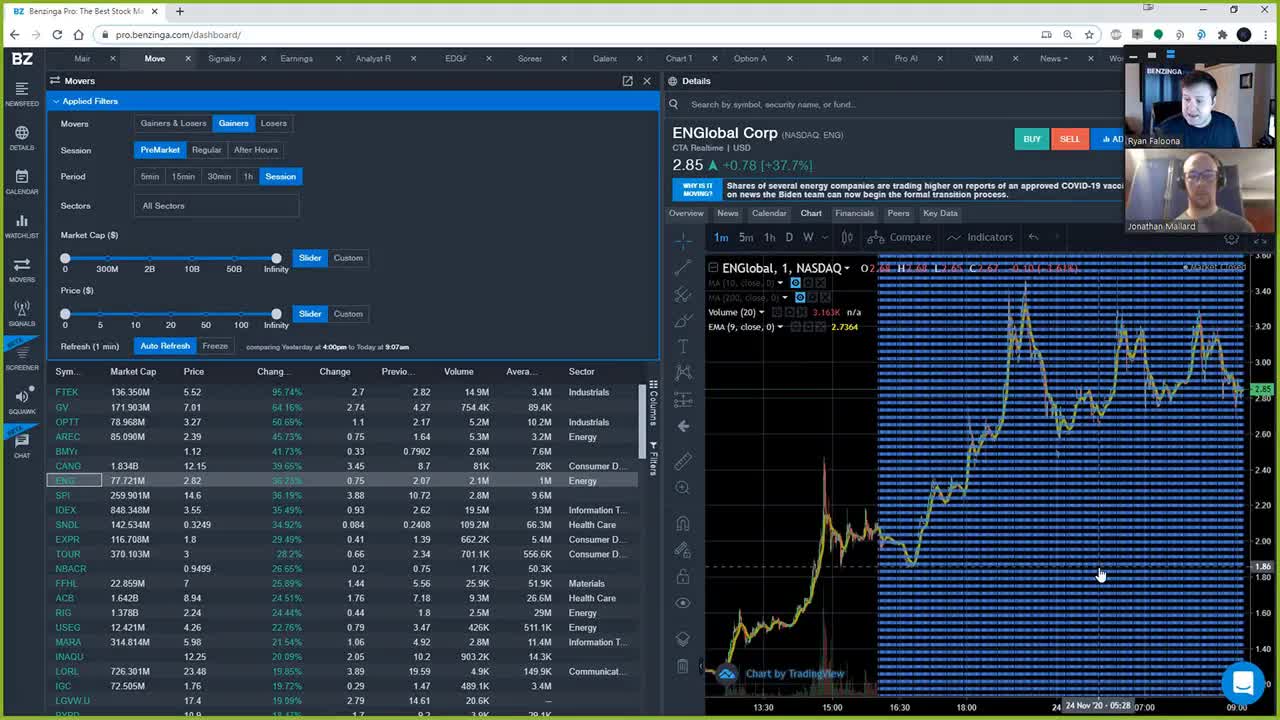
Task: Select the trend line drawing tool
Action: click(683, 268)
